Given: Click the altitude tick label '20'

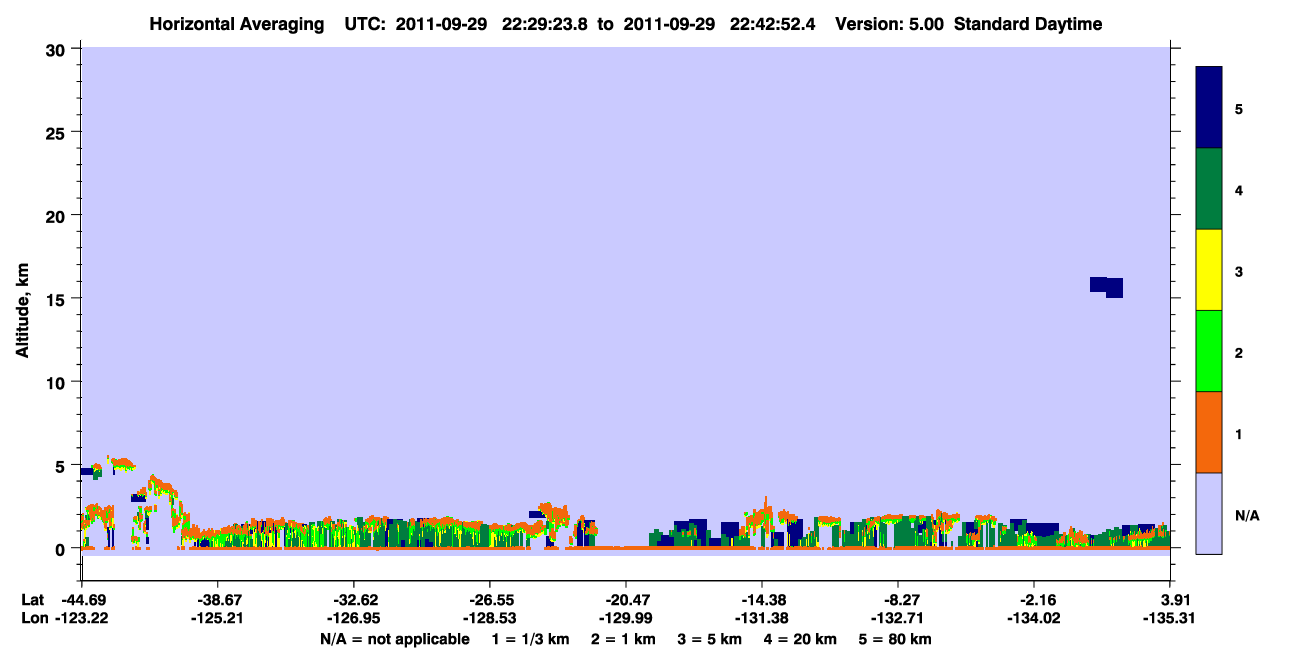Looking at the screenshot, I should pos(58,216).
